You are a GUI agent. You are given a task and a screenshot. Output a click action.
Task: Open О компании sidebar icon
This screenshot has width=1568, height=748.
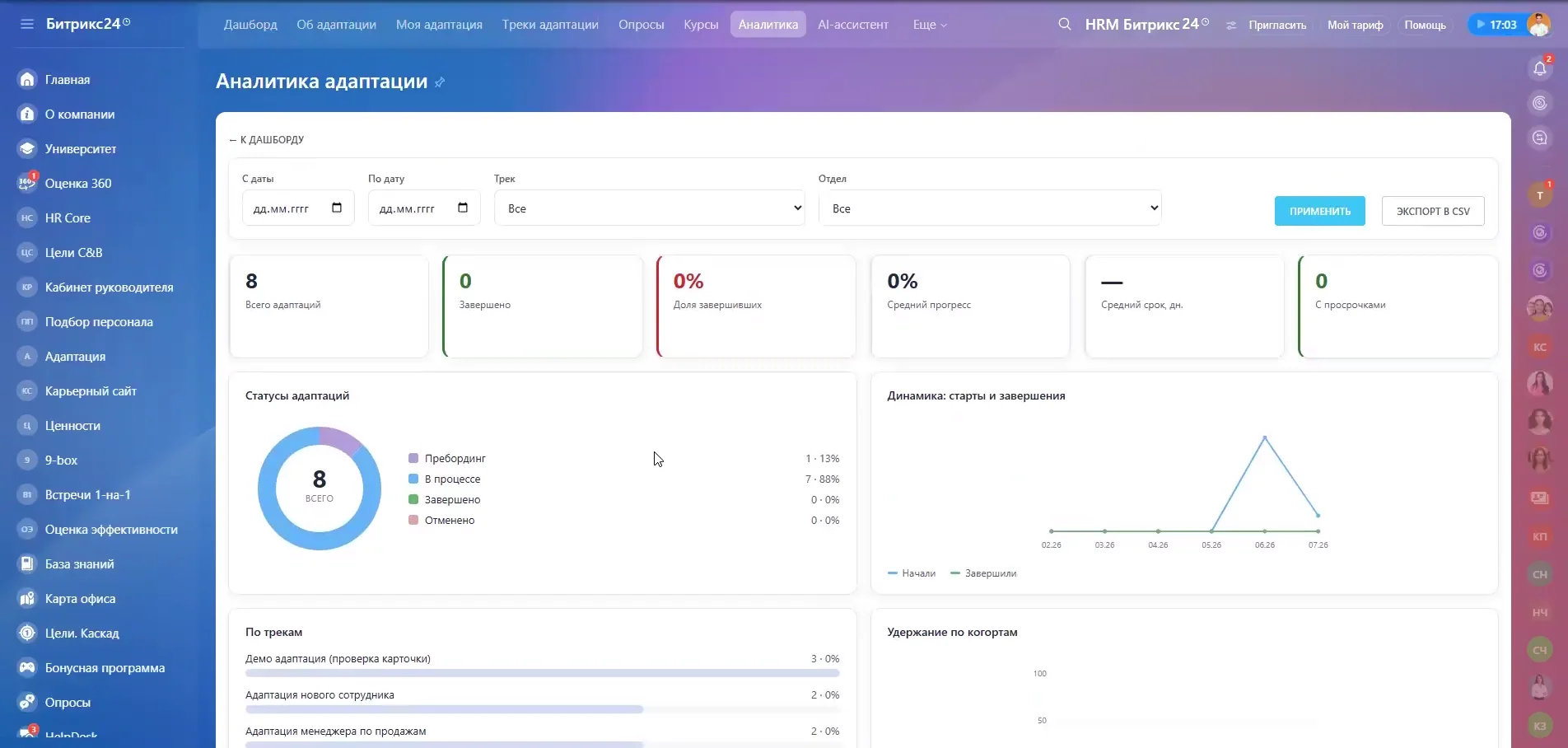click(x=27, y=114)
